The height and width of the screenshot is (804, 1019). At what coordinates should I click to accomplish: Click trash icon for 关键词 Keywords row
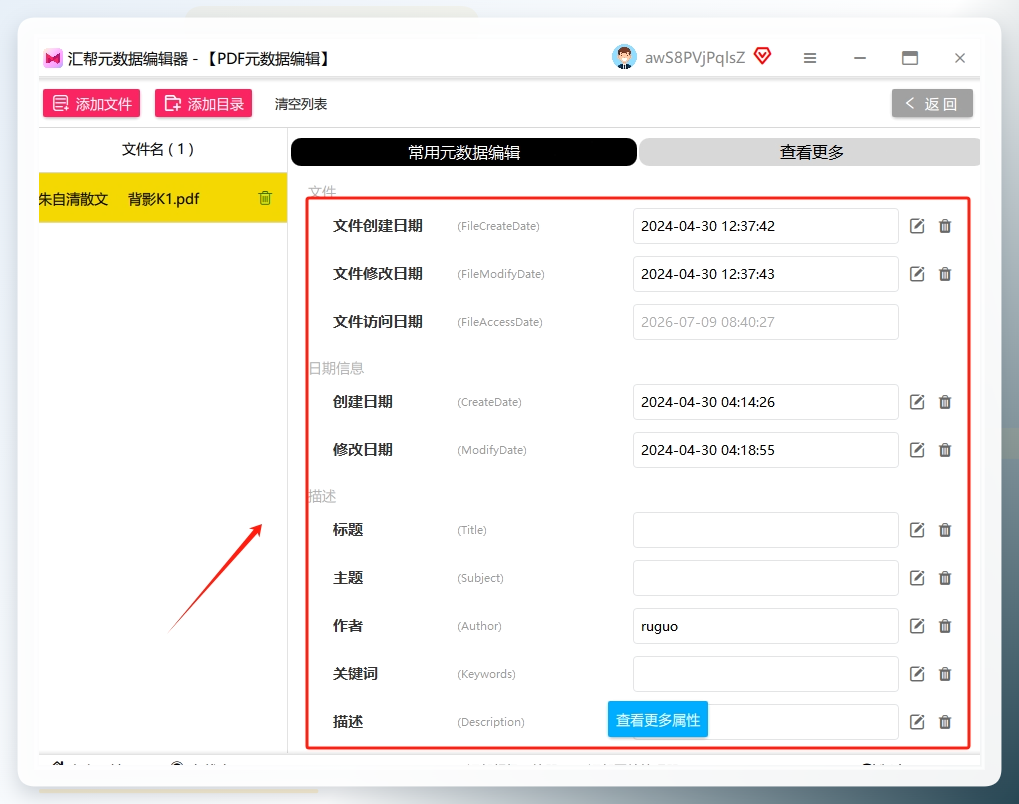point(945,674)
